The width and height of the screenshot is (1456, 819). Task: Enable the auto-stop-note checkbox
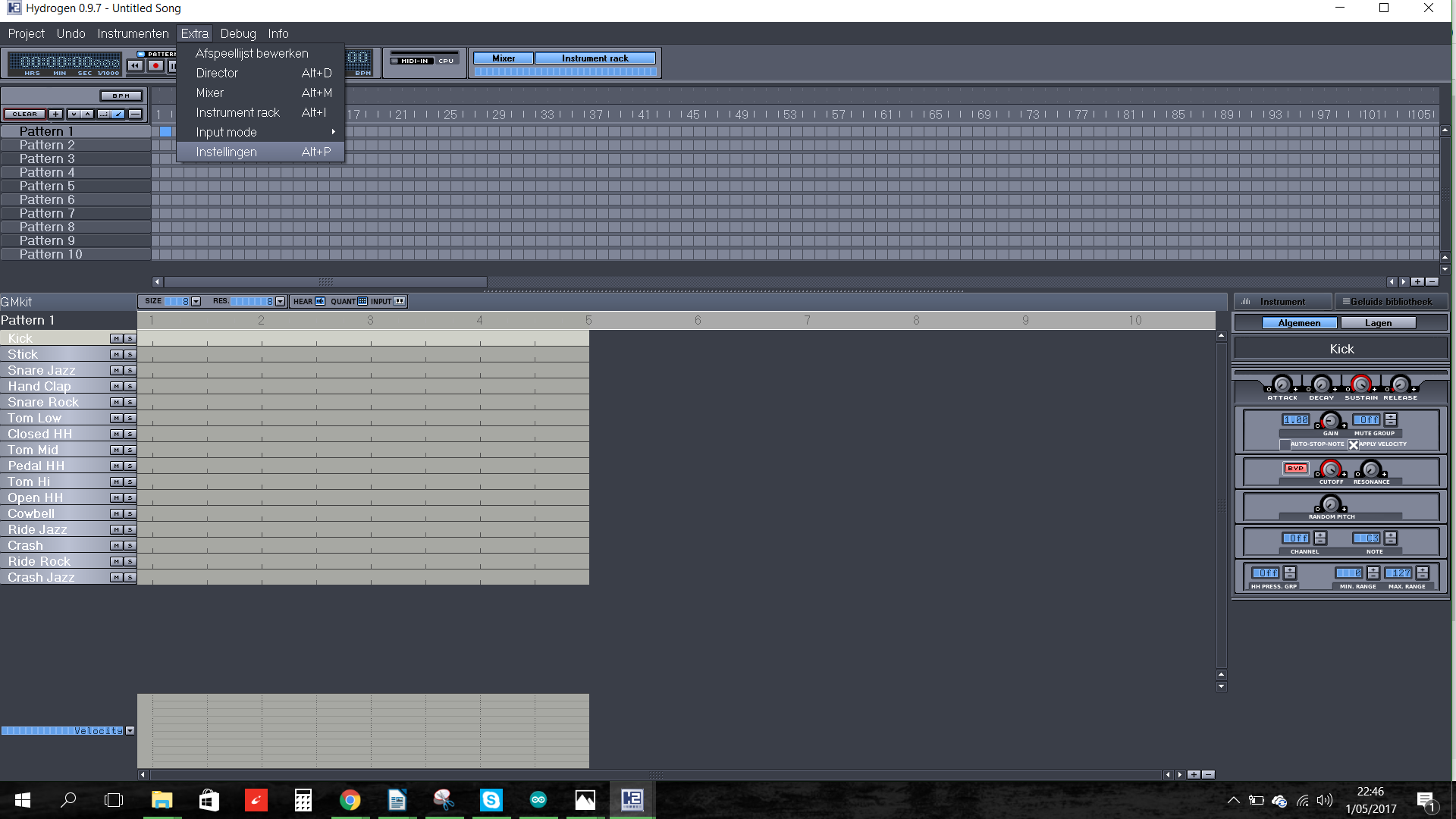(1285, 445)
